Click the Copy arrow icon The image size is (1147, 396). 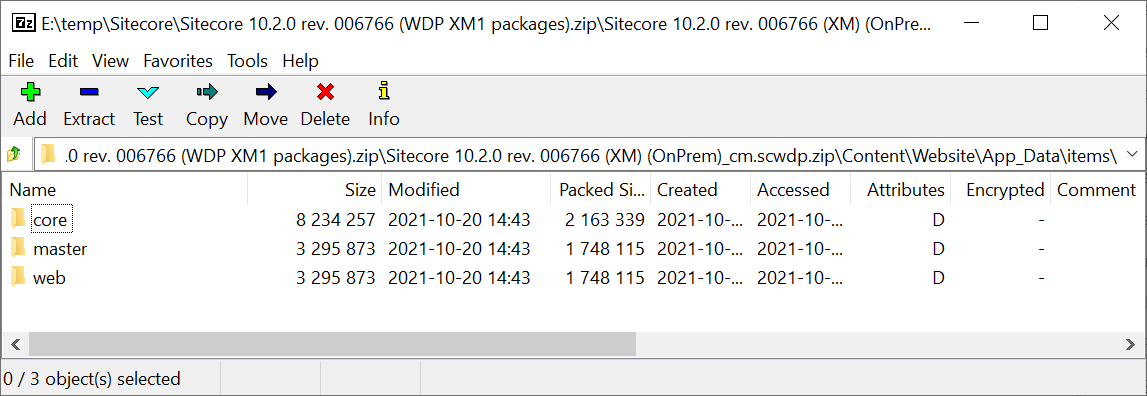[x=207, y=91]
